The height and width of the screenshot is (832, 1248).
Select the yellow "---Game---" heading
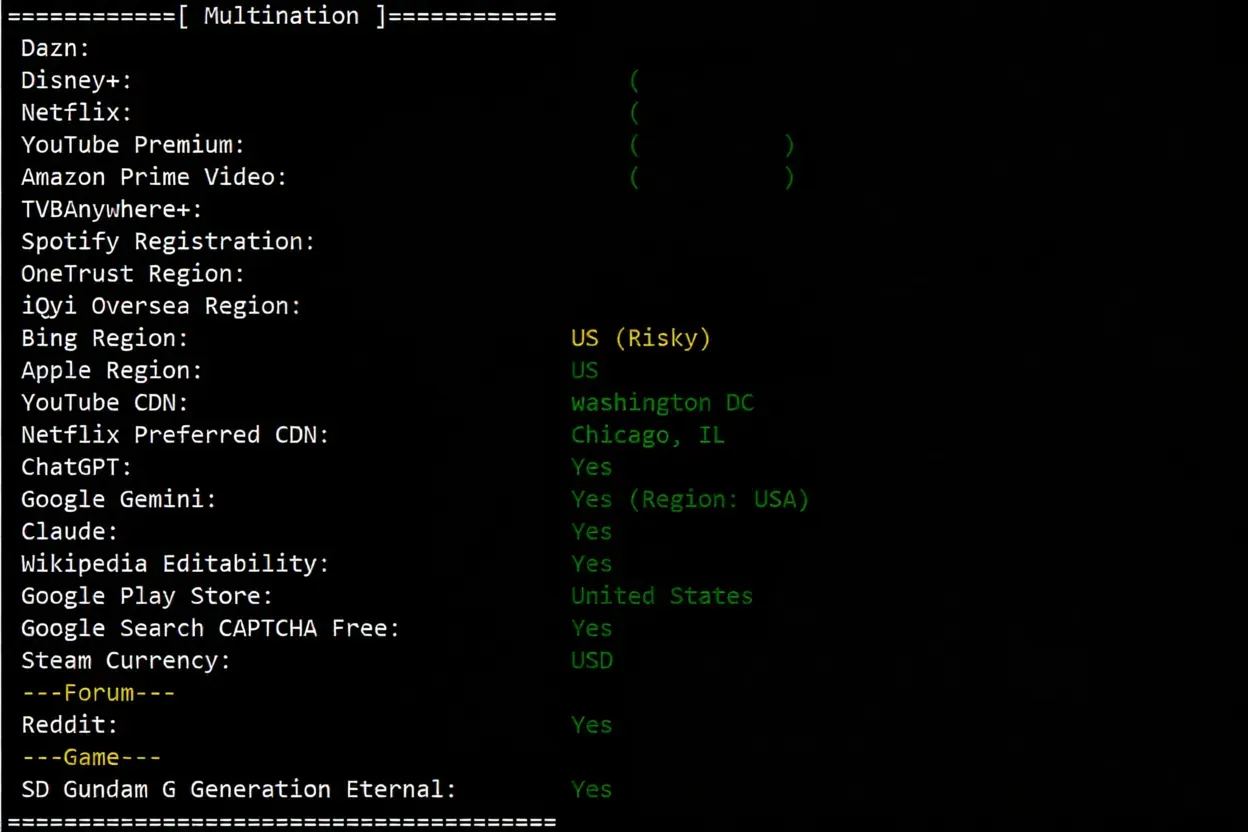point(91,757)
